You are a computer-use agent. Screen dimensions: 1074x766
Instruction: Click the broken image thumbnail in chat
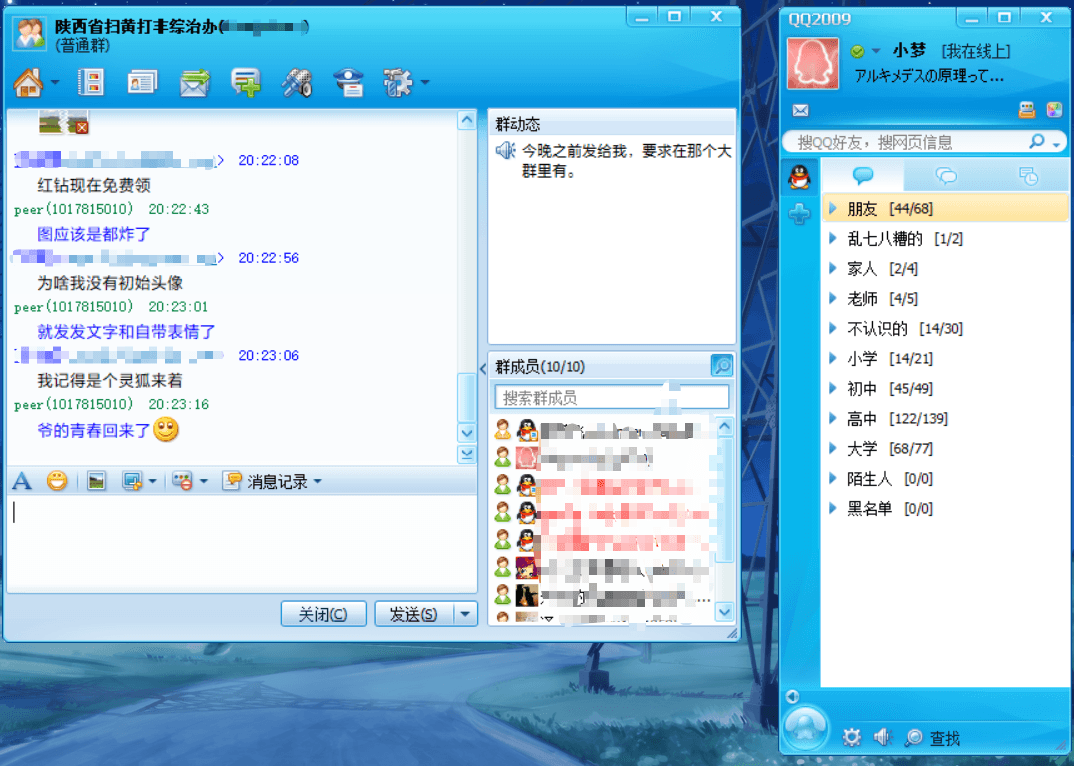coord(64,122)
